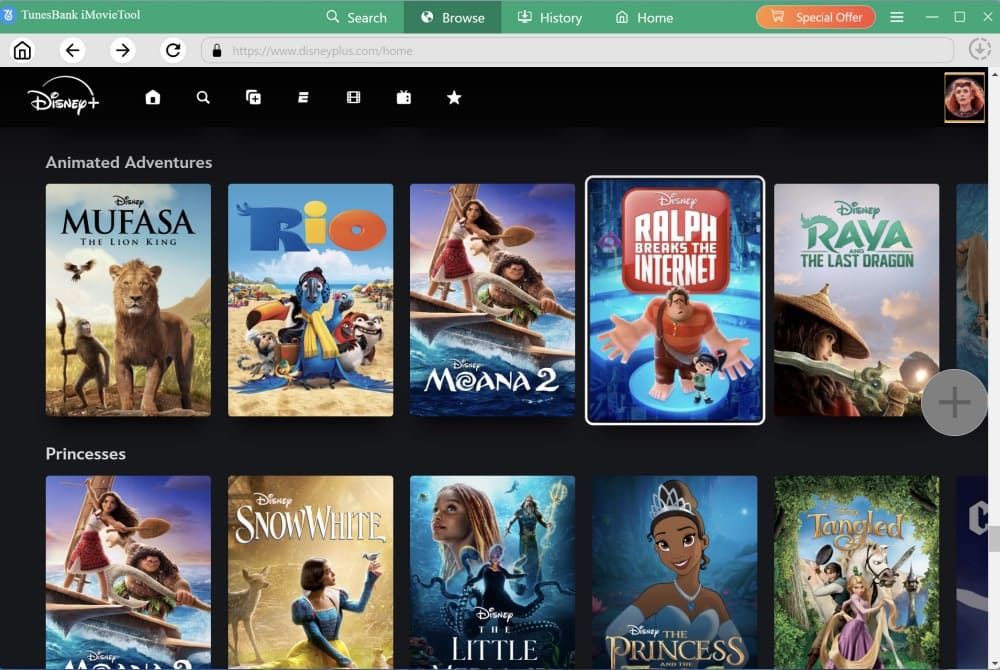Open The Little Mermaid poster

coord(492,571)
